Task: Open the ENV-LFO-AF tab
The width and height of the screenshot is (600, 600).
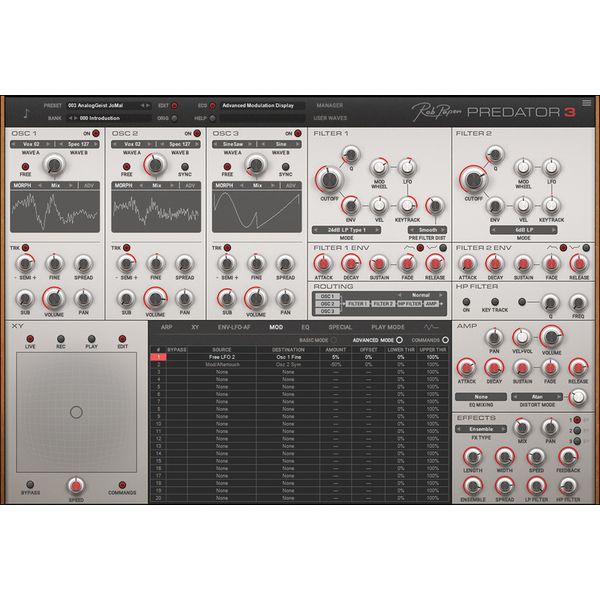Action: [x=234, y=327]
